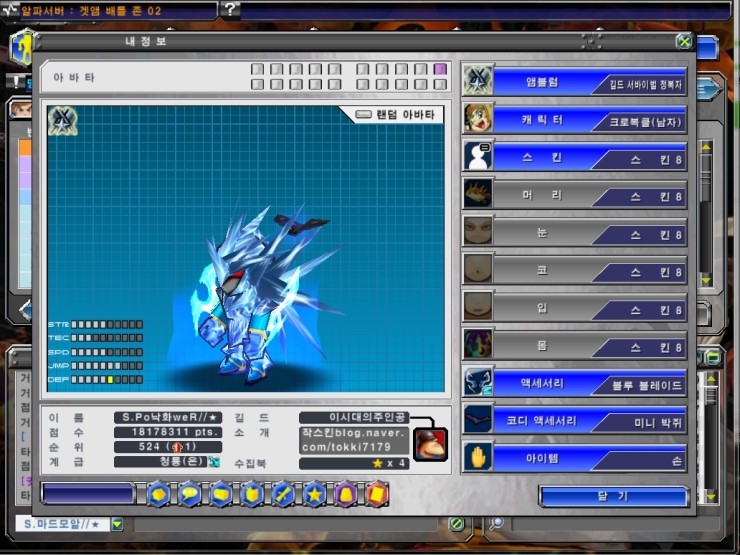Select the 코디 액세서리 category bar
This screenshot has width=740, height=555.
pos(590,420)
